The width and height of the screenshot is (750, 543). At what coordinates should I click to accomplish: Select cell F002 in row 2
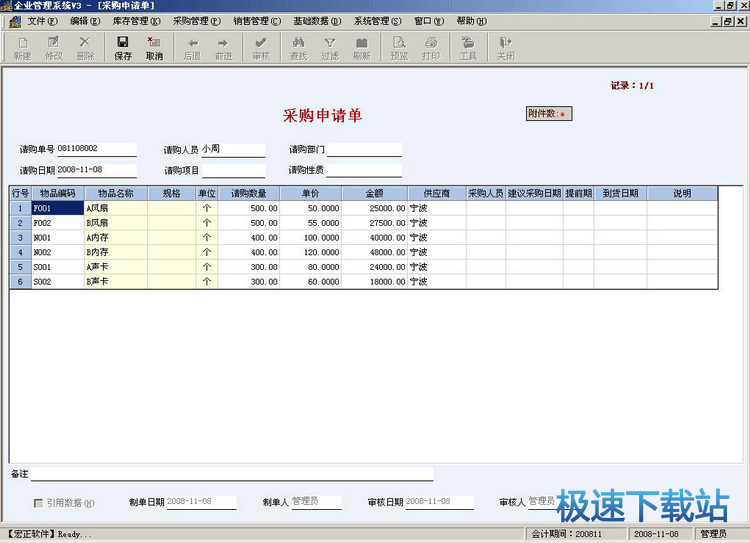(58, 223)
